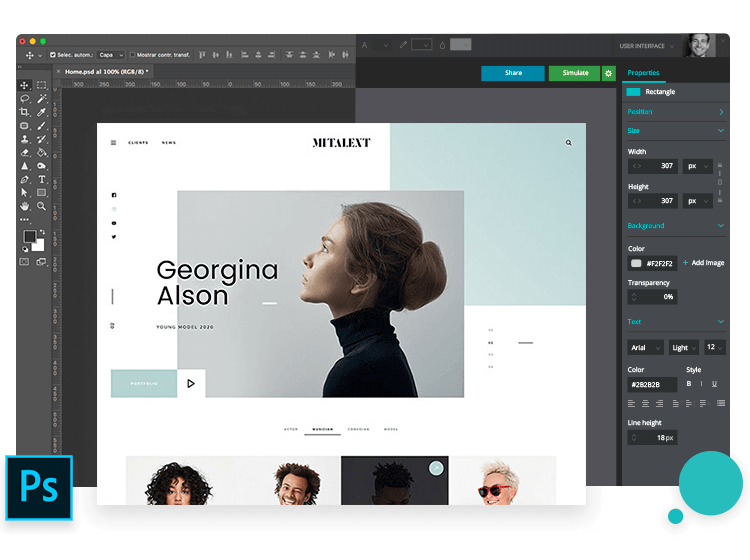Viewport: 750px width, 560px height.
Task: Select the Path Selection arrow tool
Action: click(24, 192)
